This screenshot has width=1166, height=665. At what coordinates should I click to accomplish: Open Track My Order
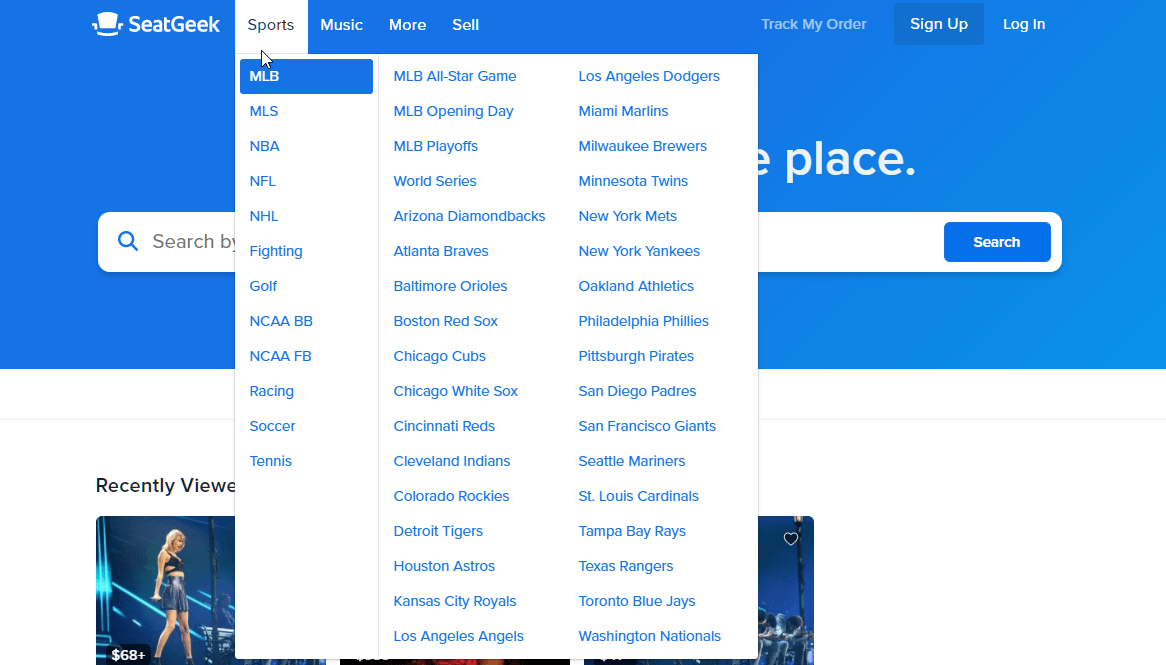click(x=813, y=23)
